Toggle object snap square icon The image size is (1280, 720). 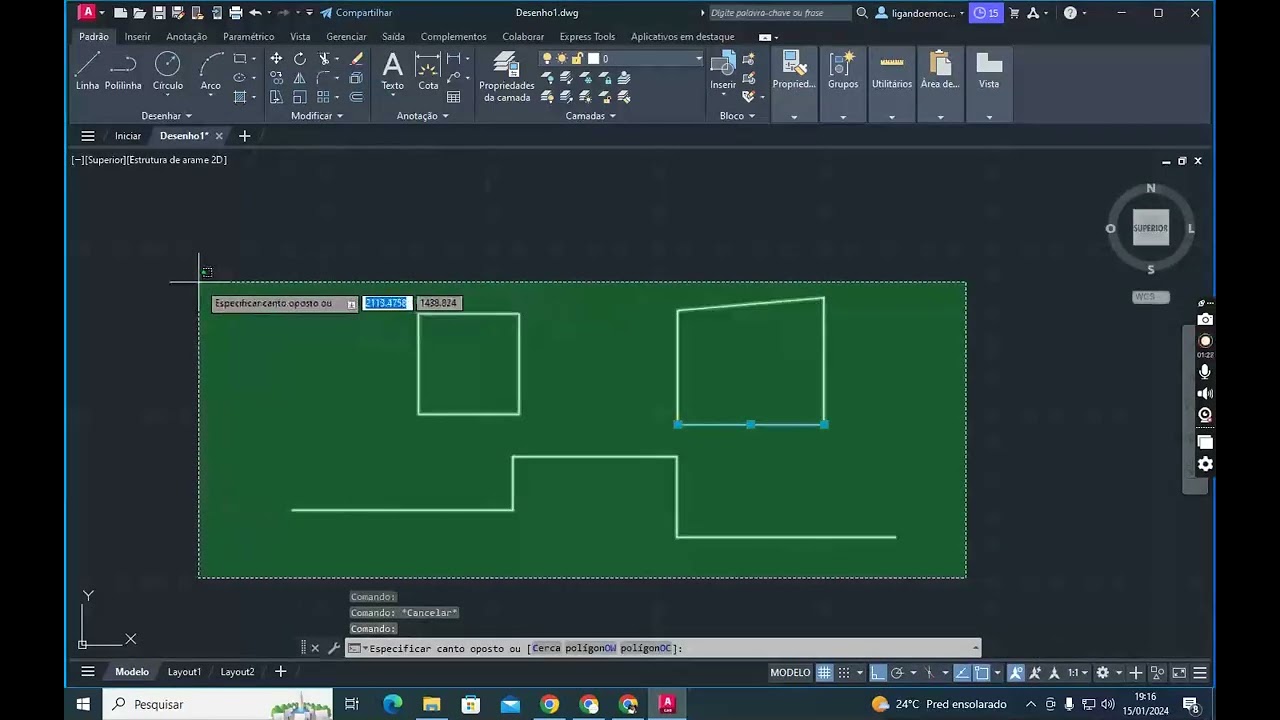pos(982,673)
